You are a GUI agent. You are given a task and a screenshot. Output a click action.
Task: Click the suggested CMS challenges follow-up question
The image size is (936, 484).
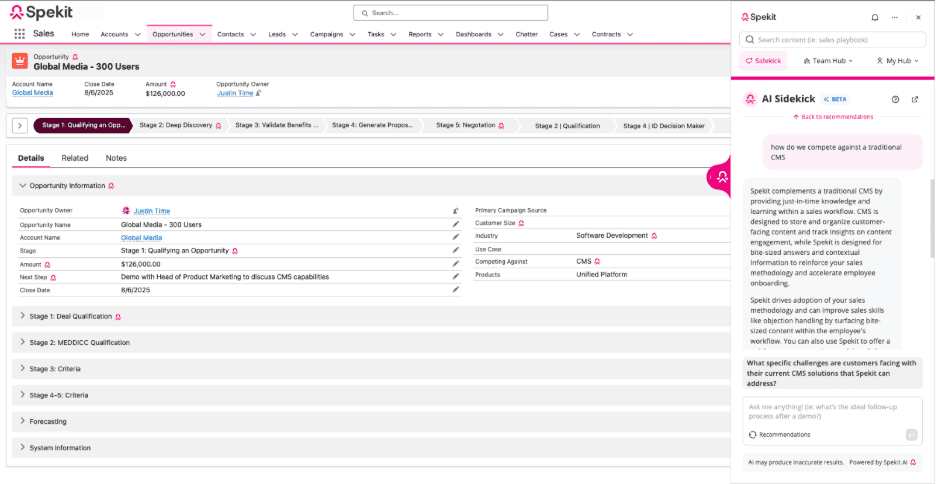coord(833,374)
